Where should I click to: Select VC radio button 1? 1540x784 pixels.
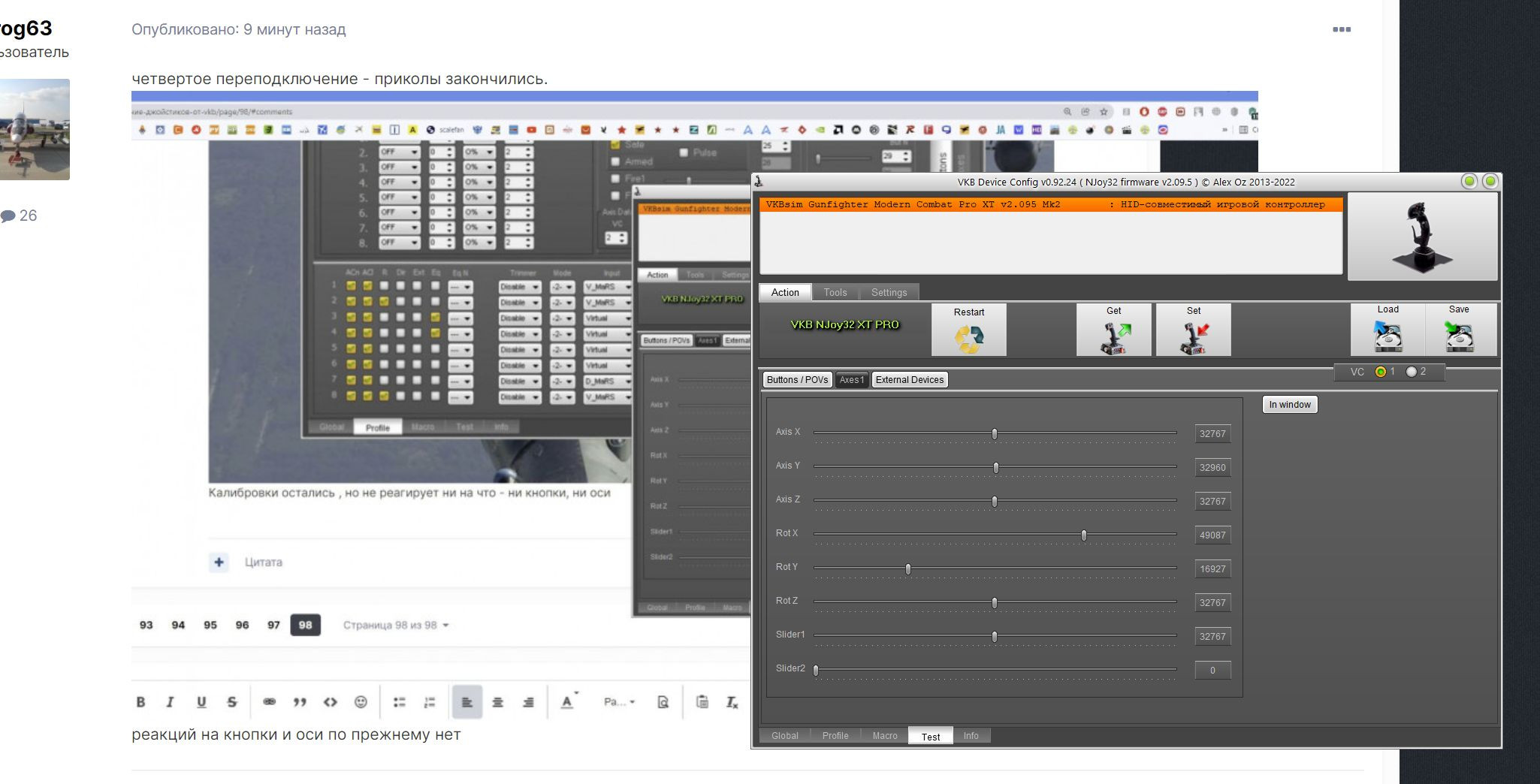click(1381, 372)
